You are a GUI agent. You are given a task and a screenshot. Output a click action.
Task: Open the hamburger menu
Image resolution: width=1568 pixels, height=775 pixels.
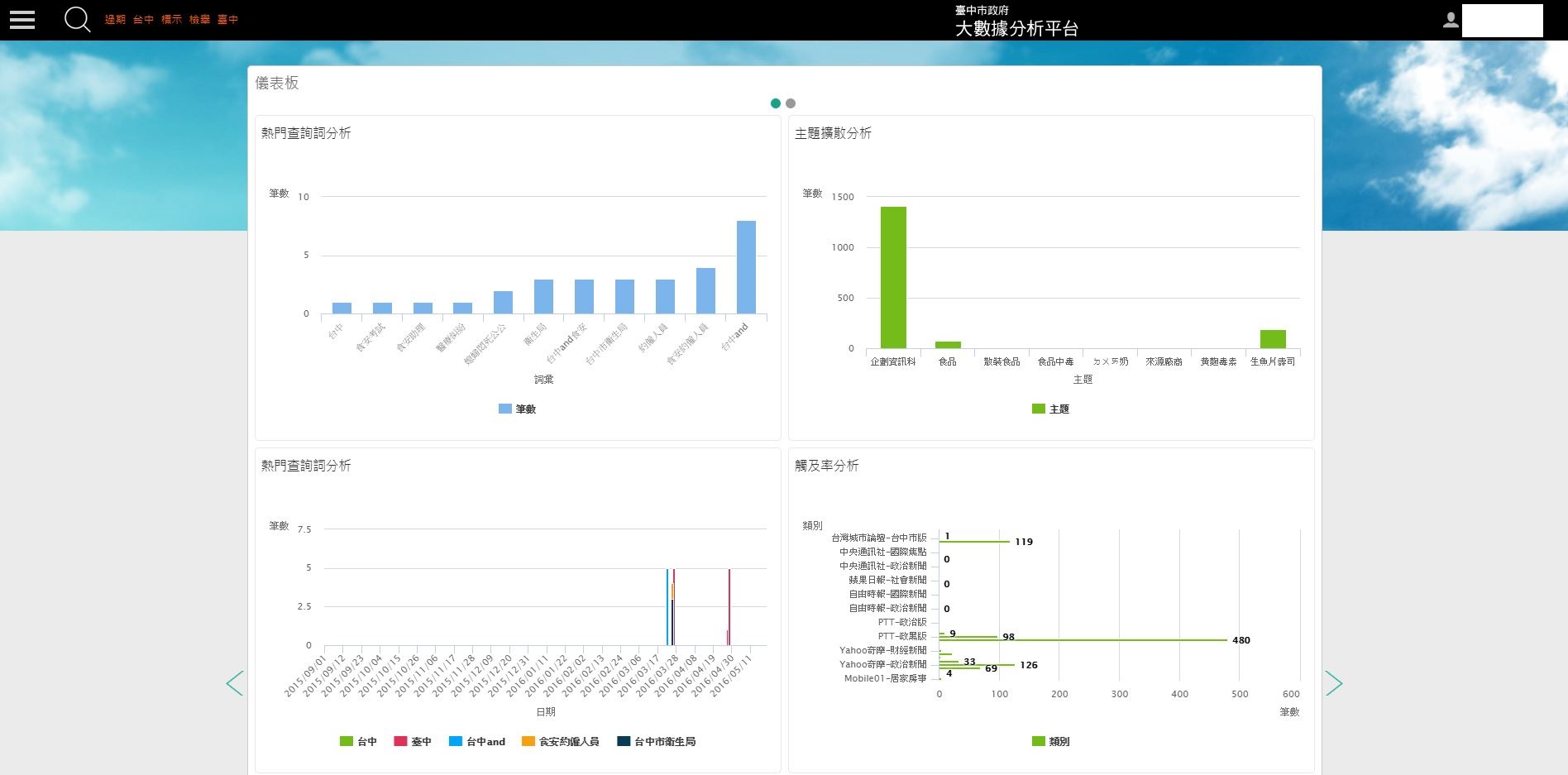click(22, 20)
